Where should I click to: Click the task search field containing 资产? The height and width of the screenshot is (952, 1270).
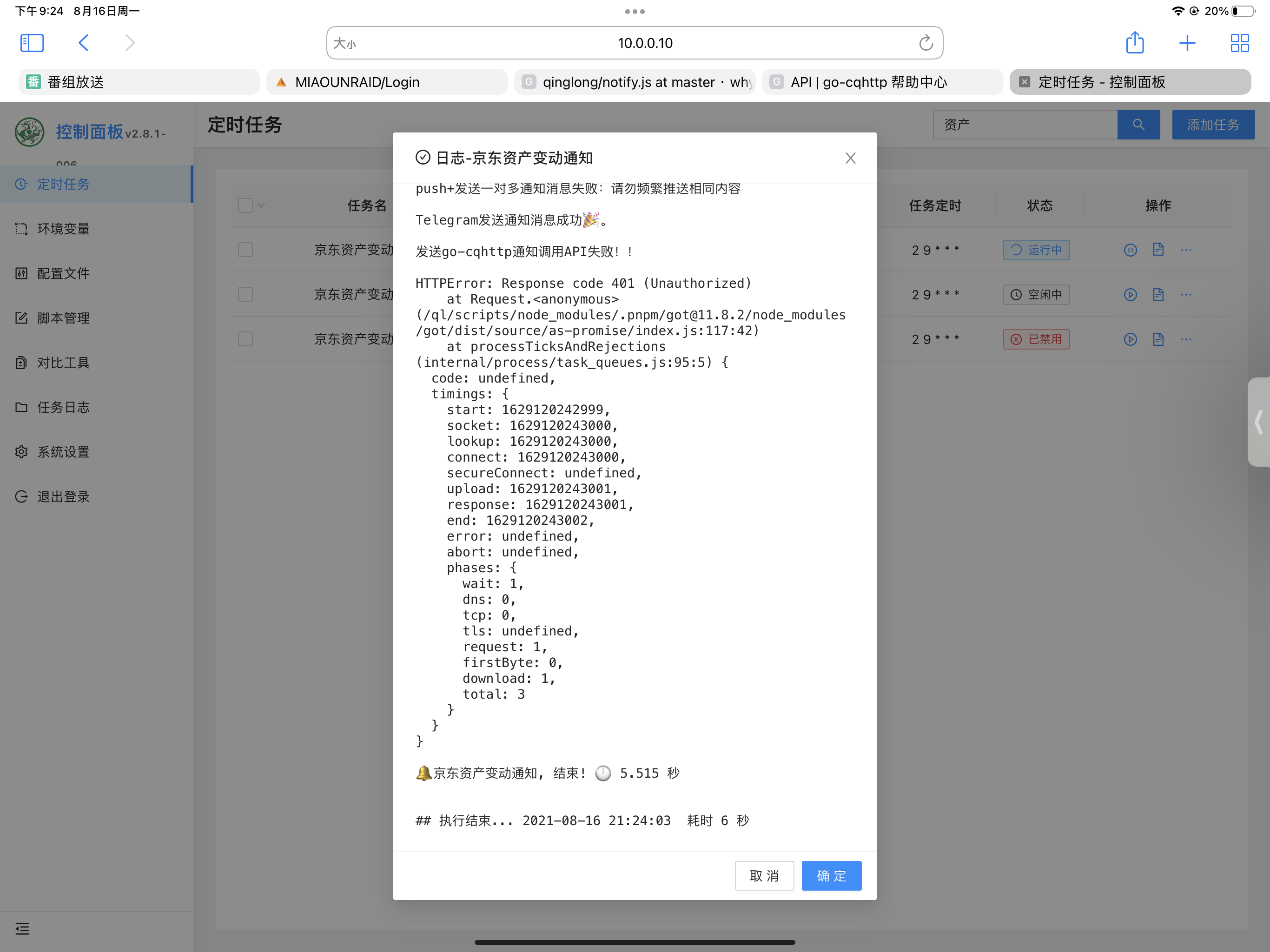coord(1025,125)
